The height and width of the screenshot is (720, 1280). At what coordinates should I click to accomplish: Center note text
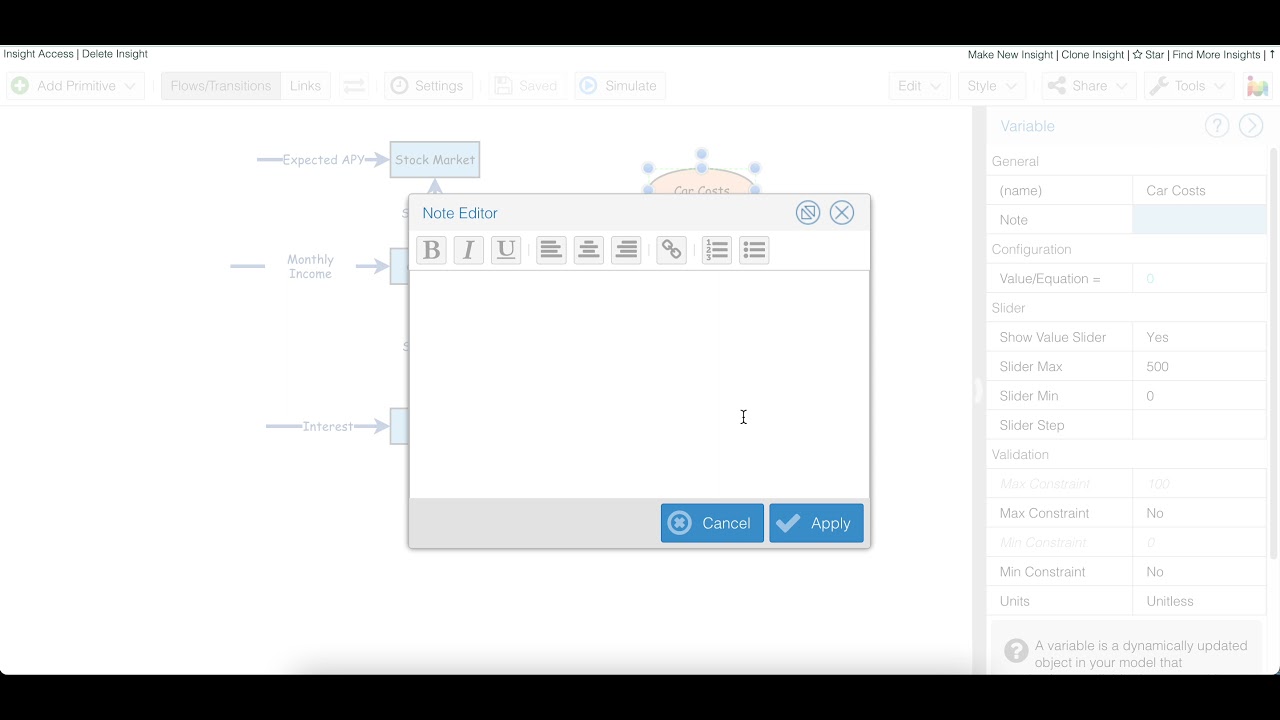coord(589,250)
